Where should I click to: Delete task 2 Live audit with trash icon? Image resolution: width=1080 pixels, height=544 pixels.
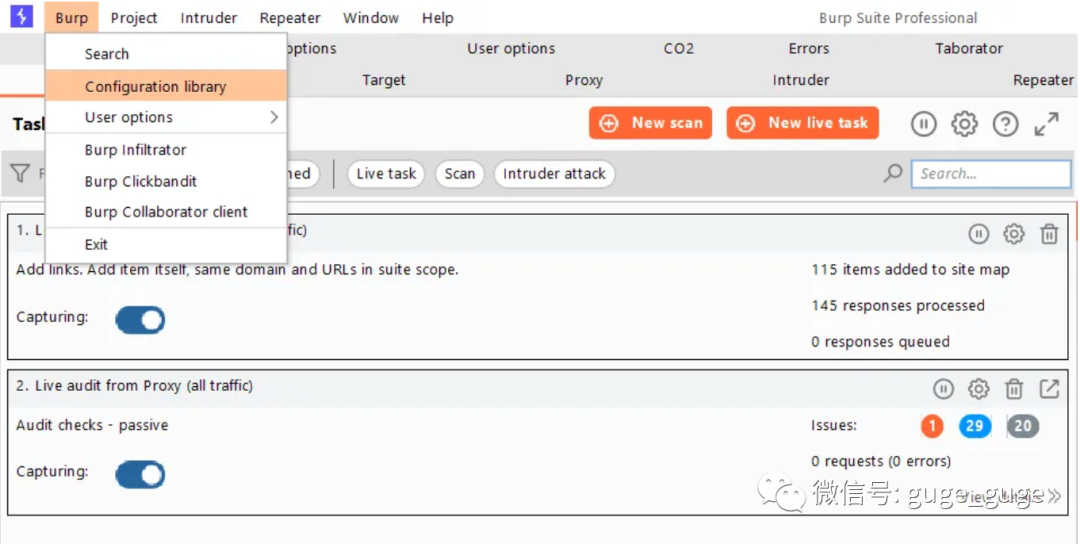[1014, 389]
